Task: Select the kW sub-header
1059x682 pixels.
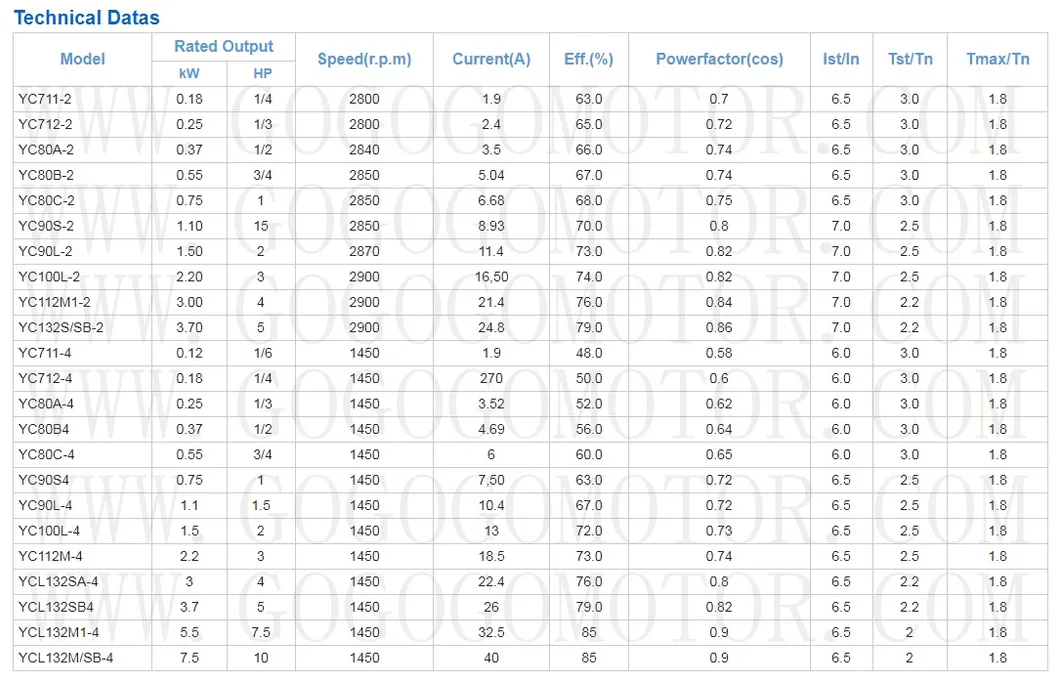Action: coord(188,73)
